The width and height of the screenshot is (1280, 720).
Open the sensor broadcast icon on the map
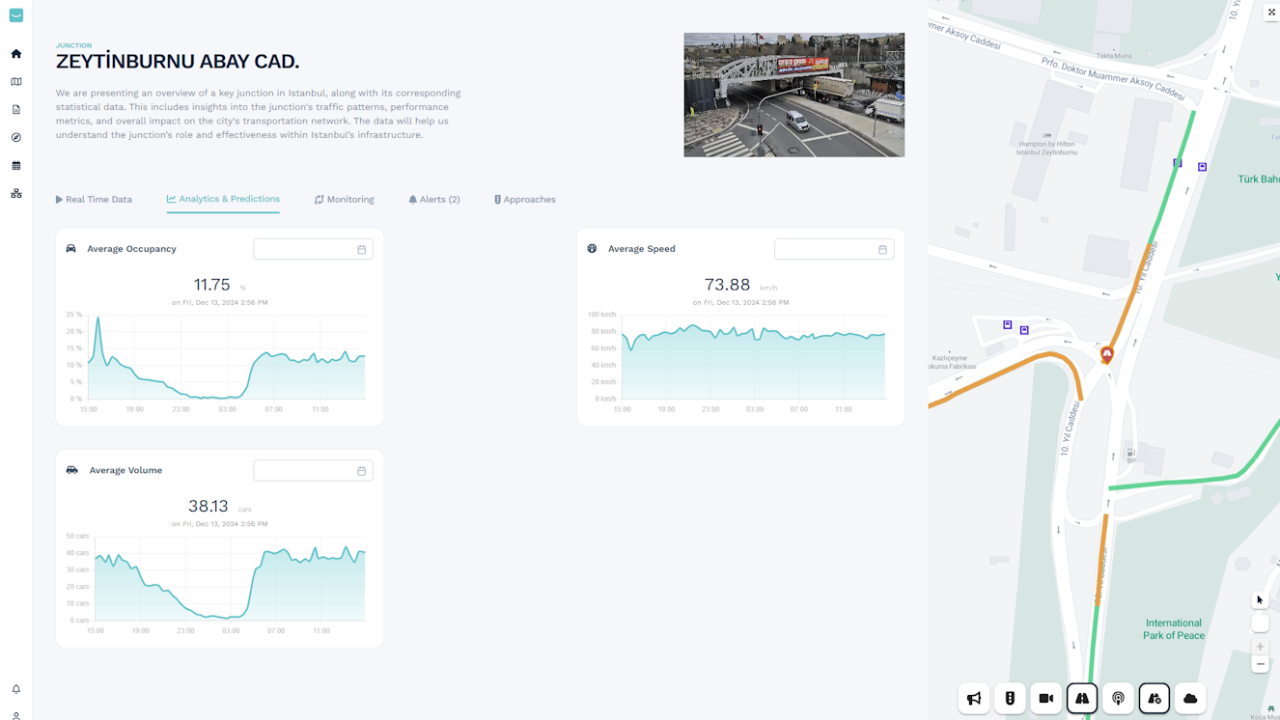point(1118,698)
